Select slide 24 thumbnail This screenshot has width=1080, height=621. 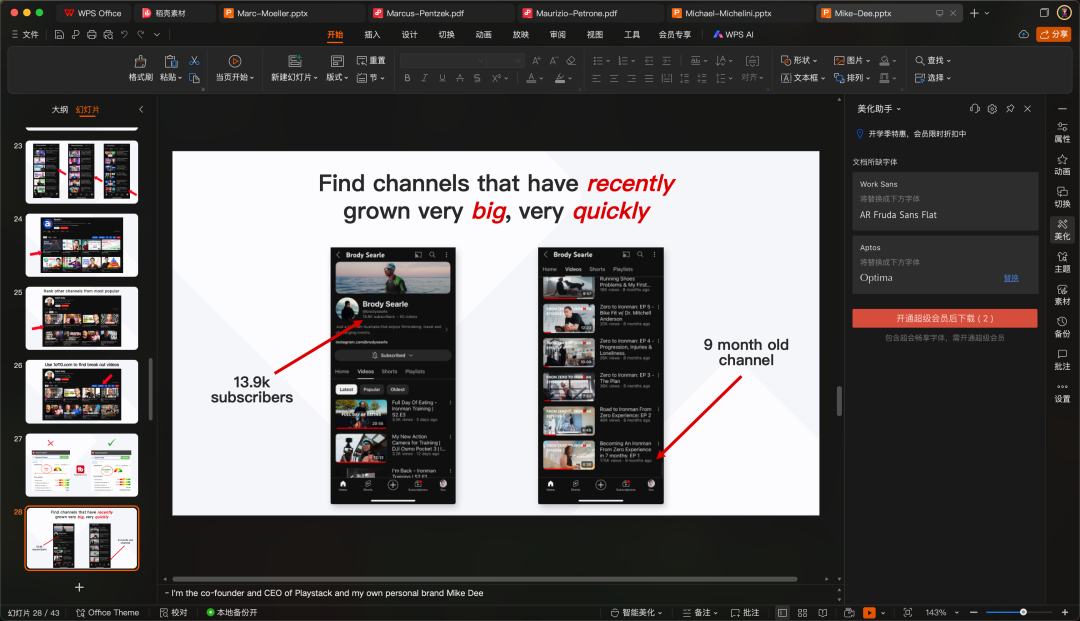click(x=82, y=245)
